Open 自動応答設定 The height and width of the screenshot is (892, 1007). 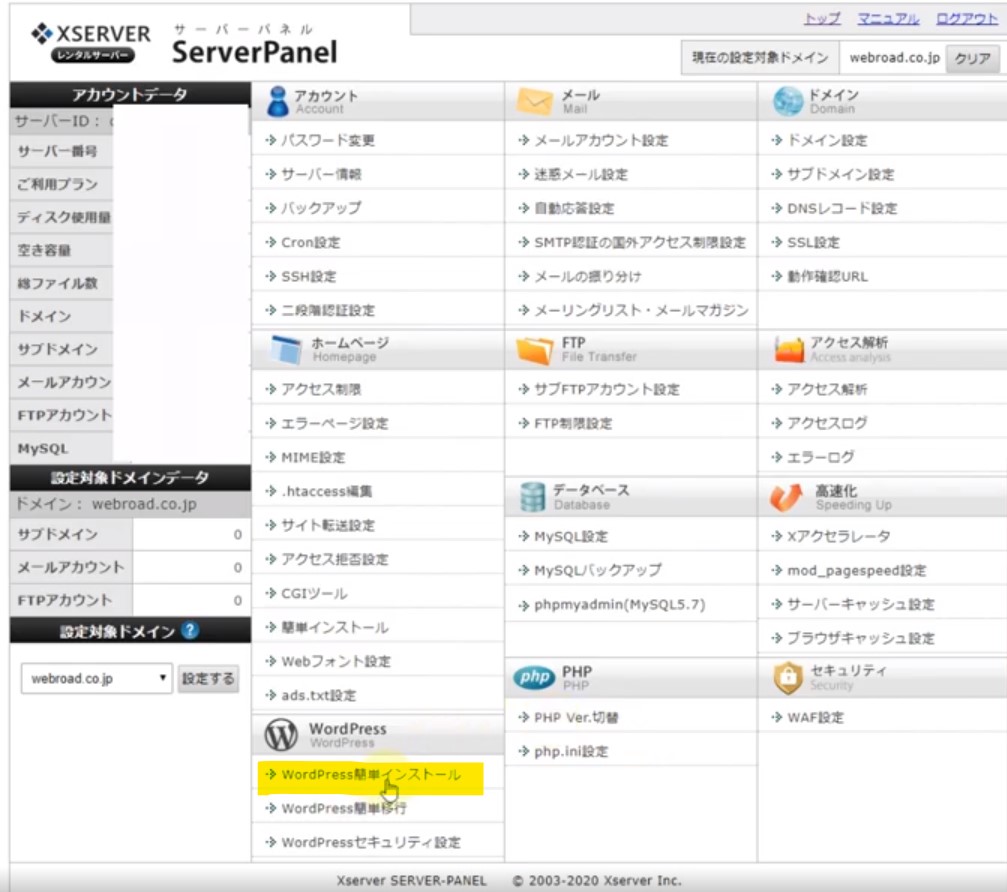574,208
